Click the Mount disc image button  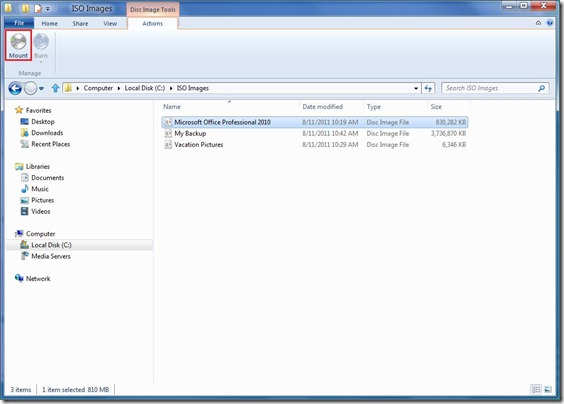tap(18, 45)
